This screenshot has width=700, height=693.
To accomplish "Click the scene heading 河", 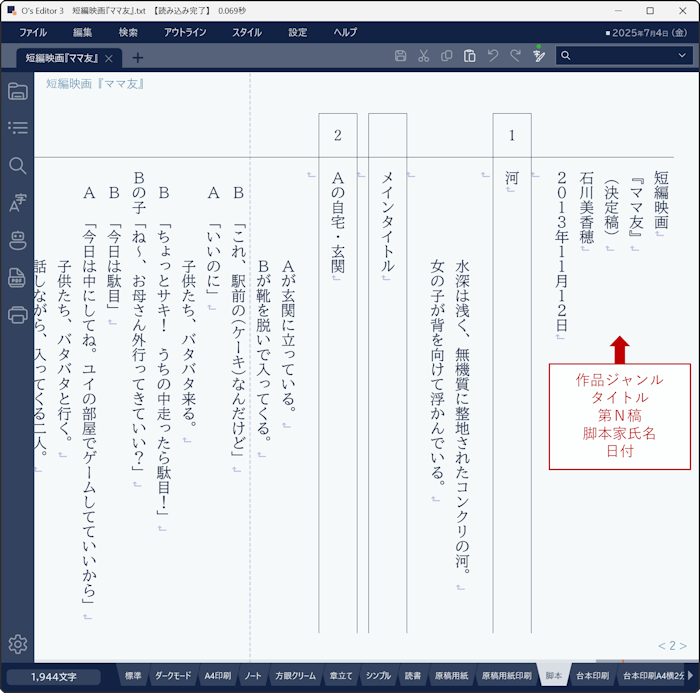I will coord(512,178).
